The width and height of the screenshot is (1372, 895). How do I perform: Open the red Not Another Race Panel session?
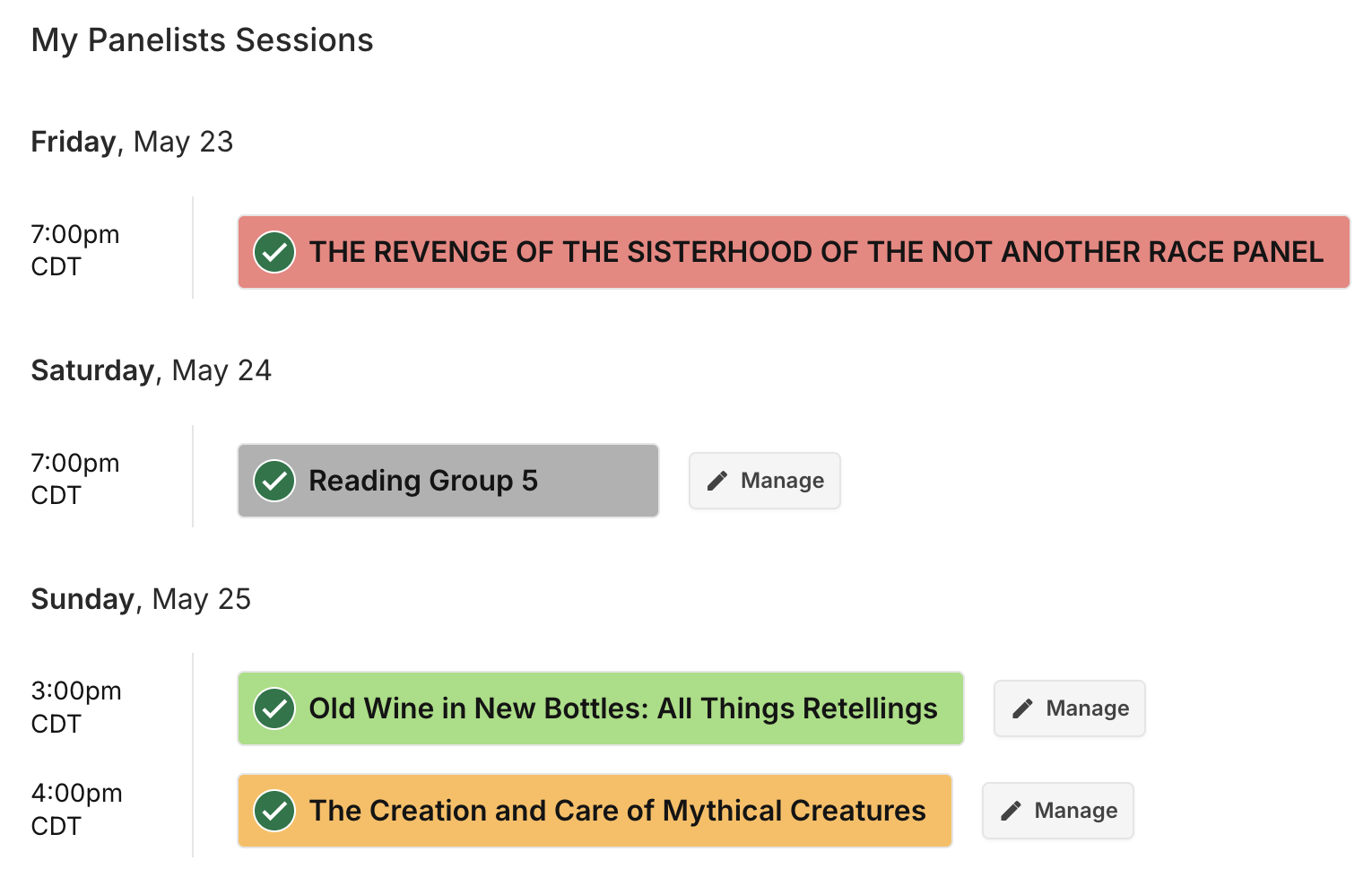coord(794,252)
